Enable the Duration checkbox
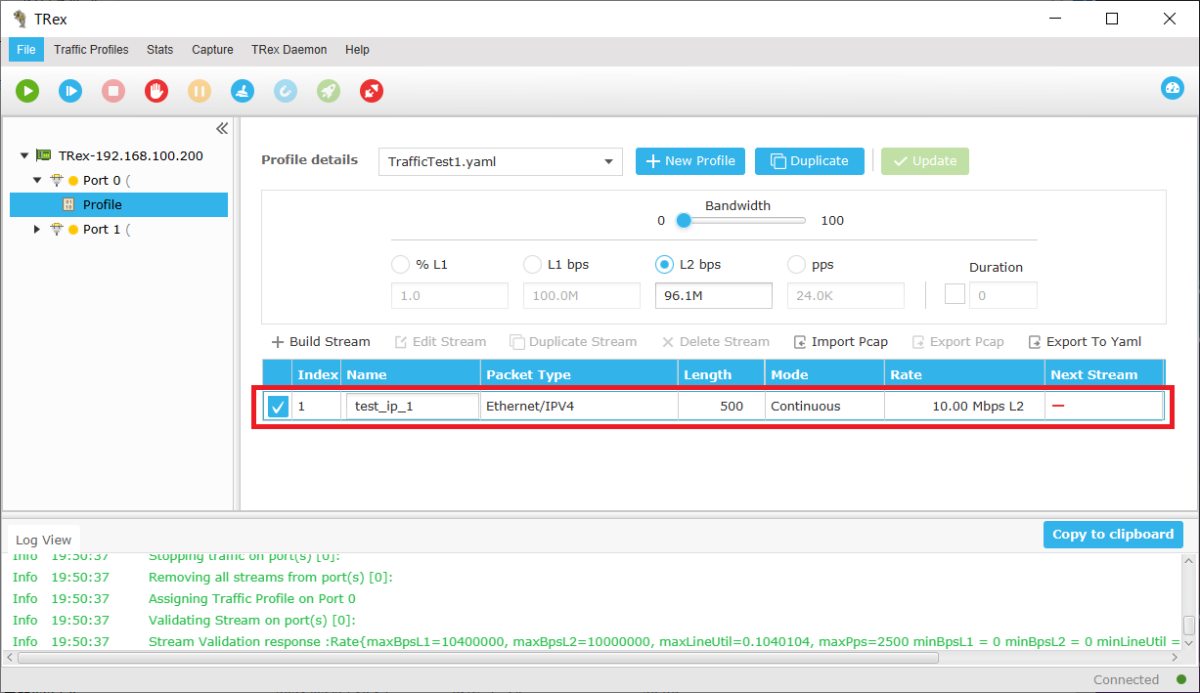The image size is (1200, 693). (955, 295)
